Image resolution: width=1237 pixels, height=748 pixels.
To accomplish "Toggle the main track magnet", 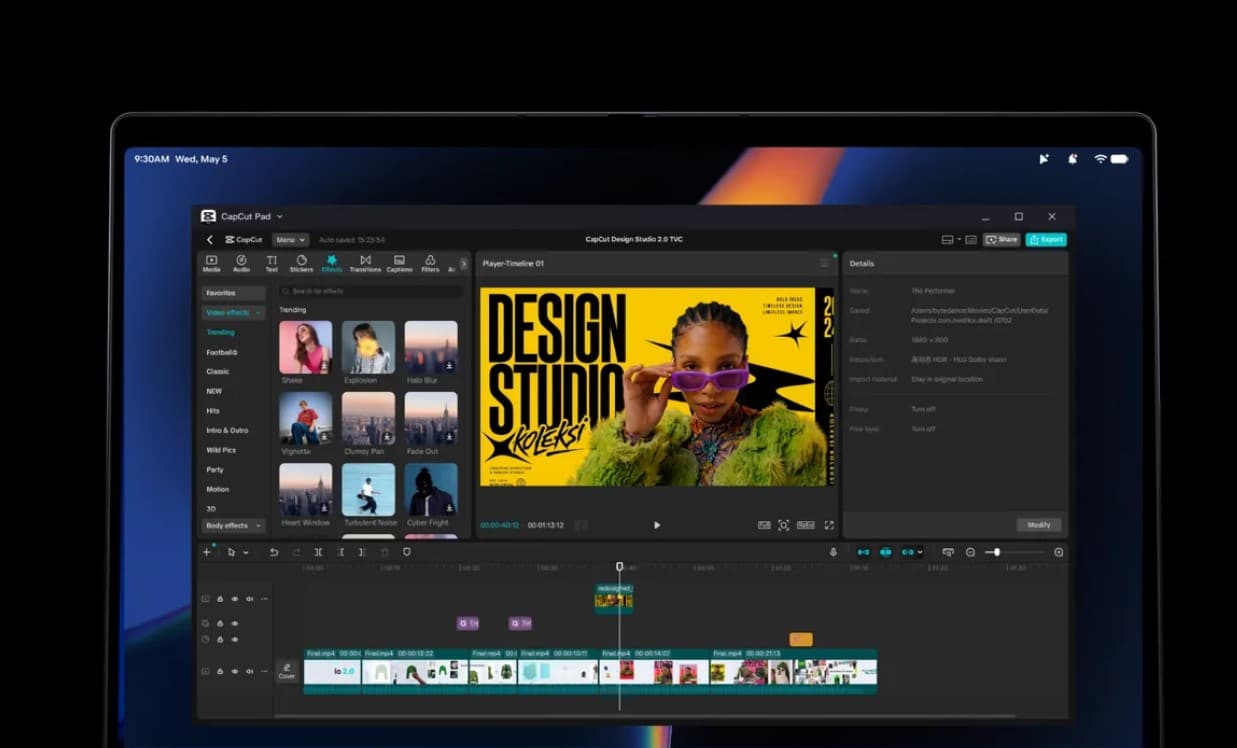I will click(x=863, y=552).
